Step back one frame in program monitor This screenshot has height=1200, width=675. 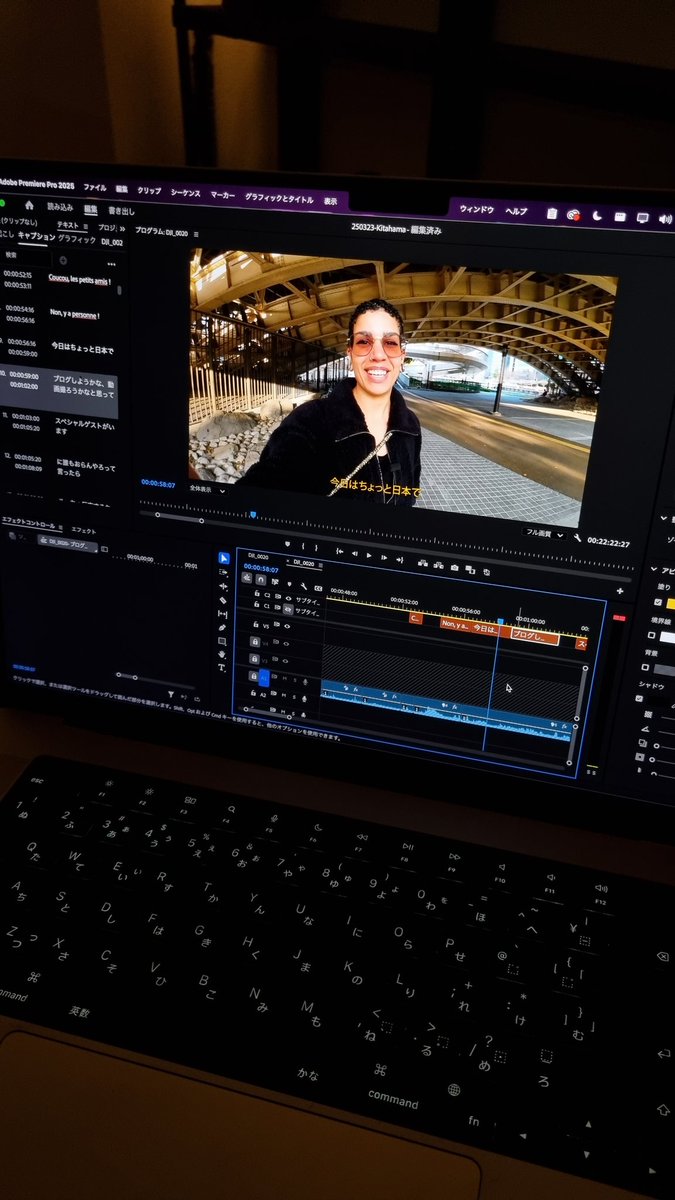pyautogui.click(x=355, y=554)
